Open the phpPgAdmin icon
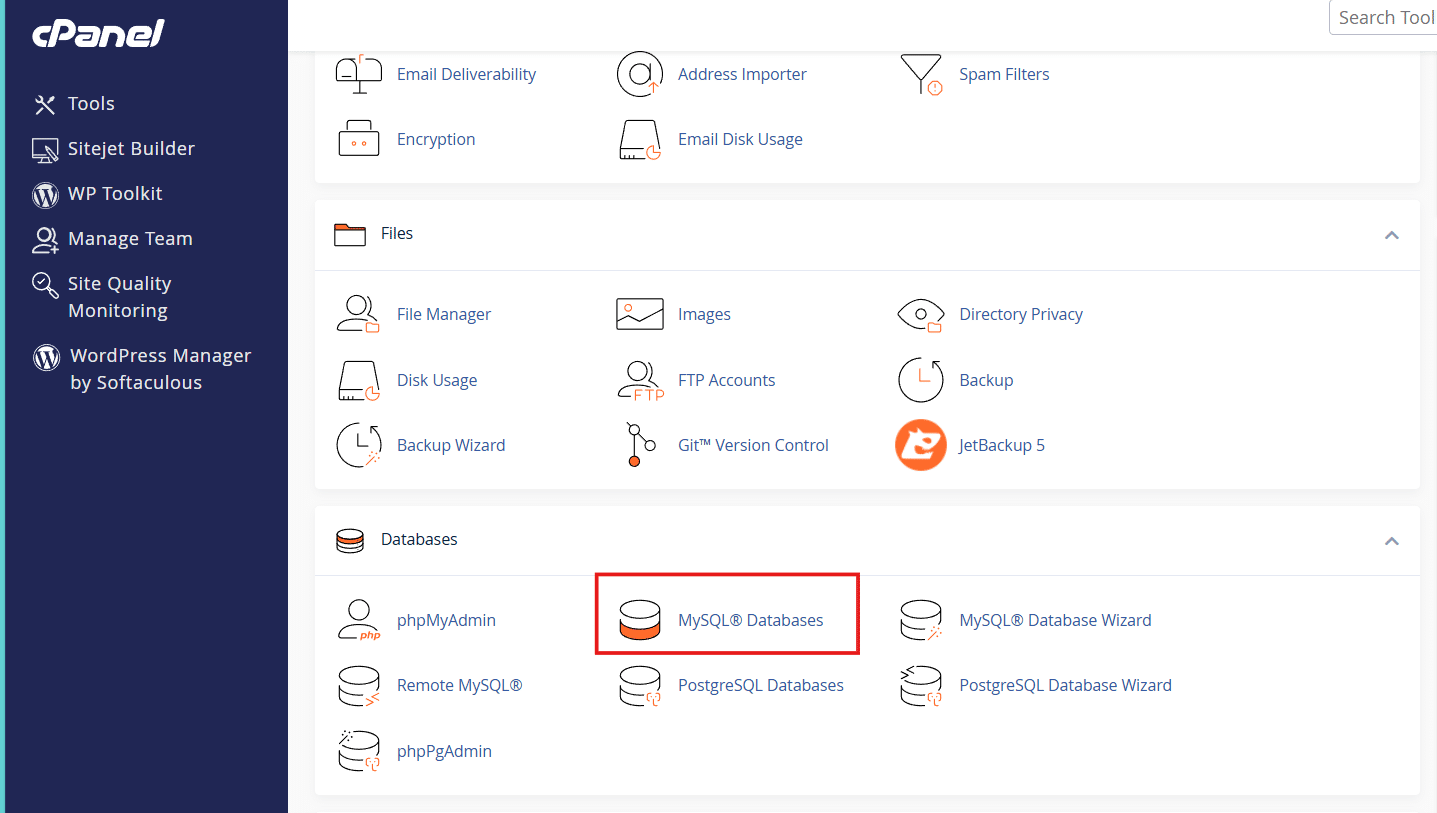The height and width of the screenshot is (813, 1437). pos(359,751)
